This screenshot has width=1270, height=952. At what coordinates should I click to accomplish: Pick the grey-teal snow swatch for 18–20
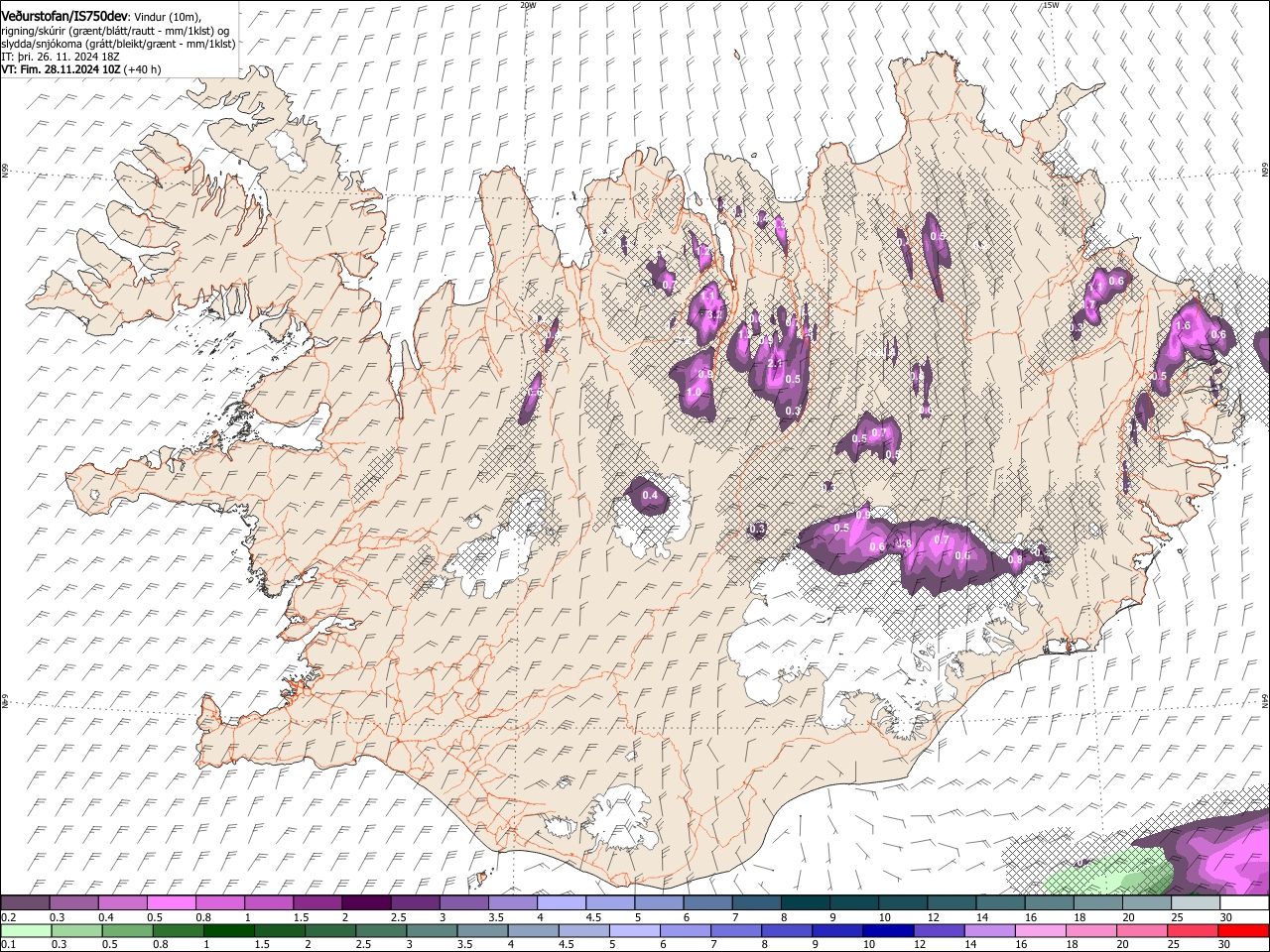tap(1098, 902)
